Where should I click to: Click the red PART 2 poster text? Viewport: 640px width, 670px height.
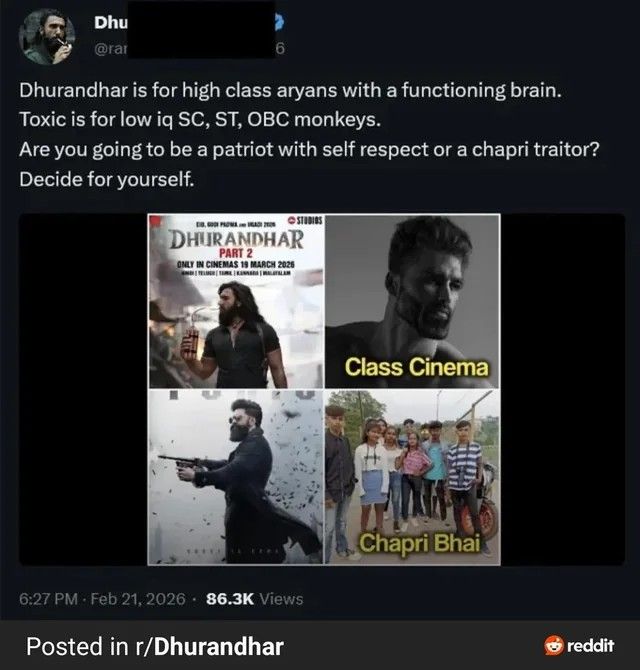click(x=236, y=253)
